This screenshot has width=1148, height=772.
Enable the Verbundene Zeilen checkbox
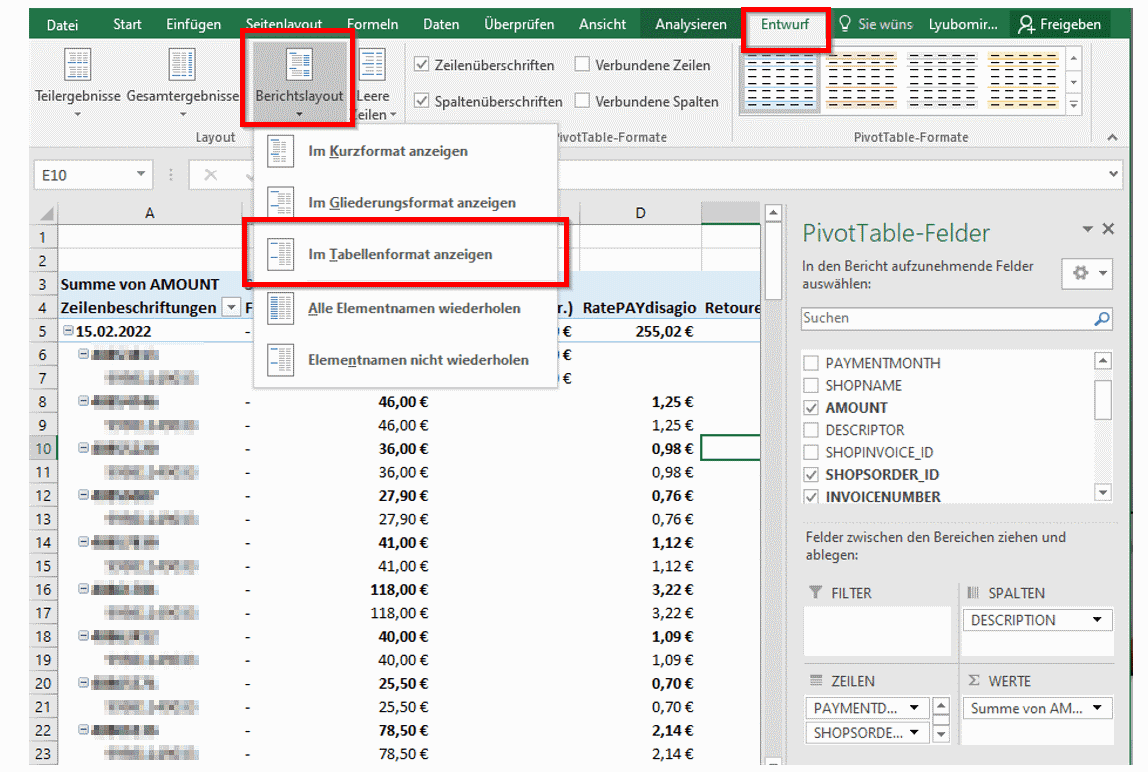point(582,64)
